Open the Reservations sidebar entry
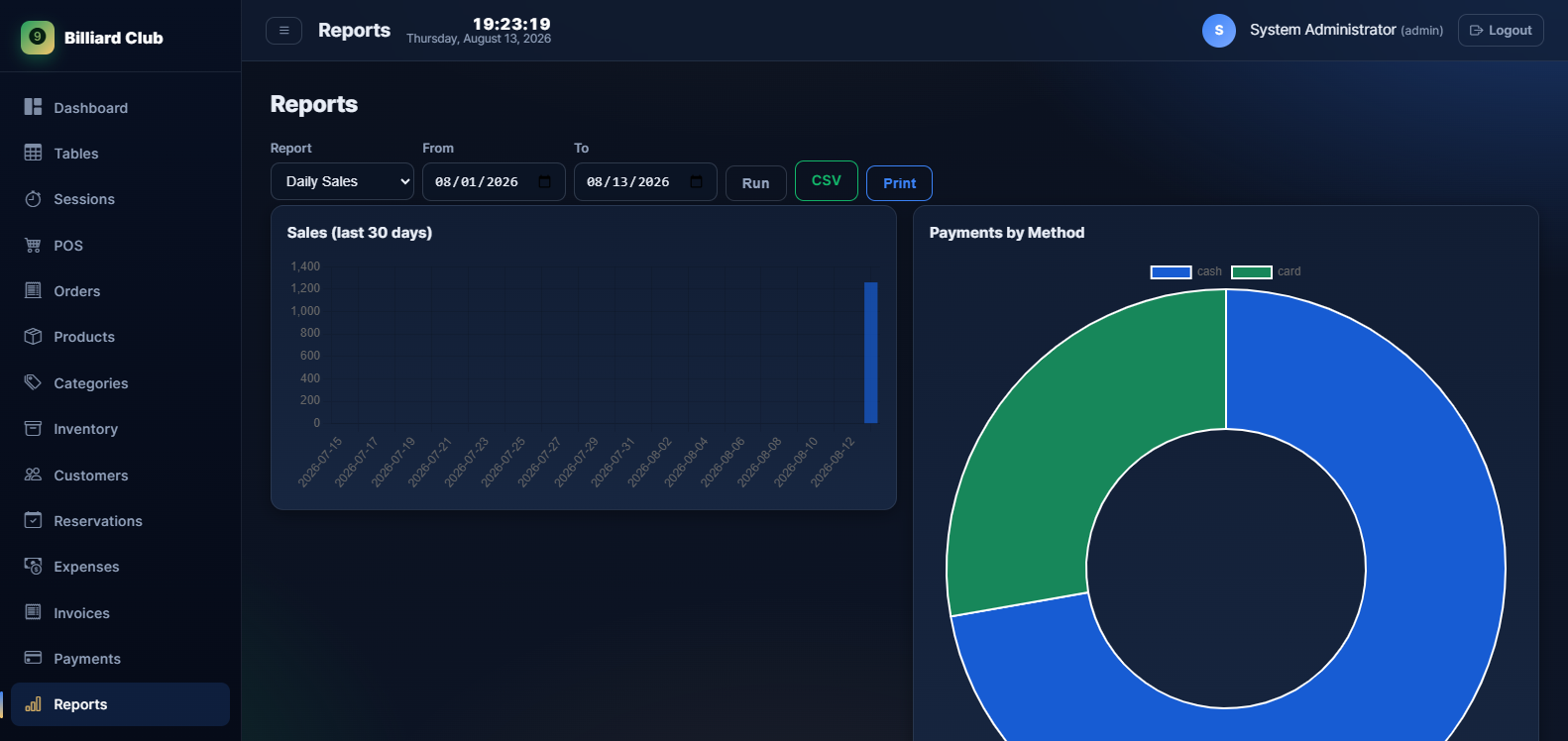This screenshot has width=1568, height=741. (120, 520)
